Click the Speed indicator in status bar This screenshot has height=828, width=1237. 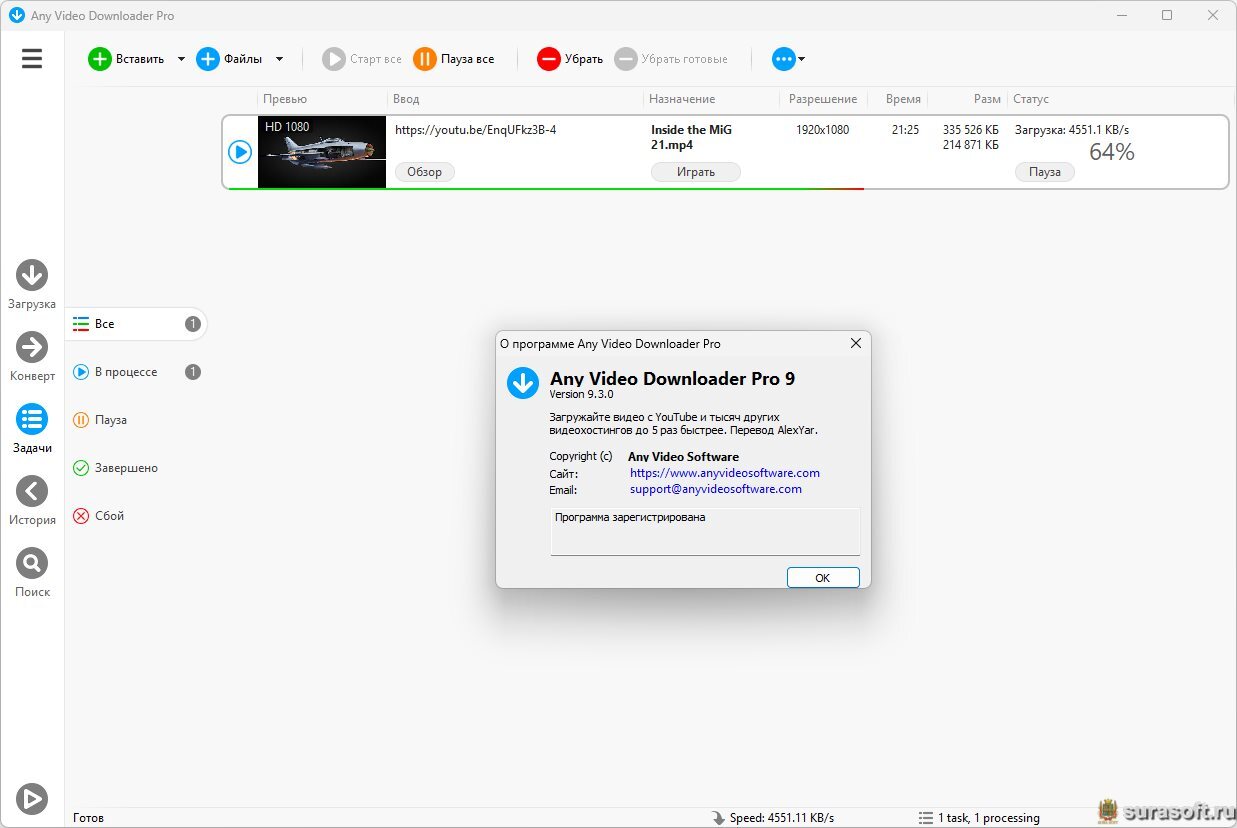click(x=773, y=817)
